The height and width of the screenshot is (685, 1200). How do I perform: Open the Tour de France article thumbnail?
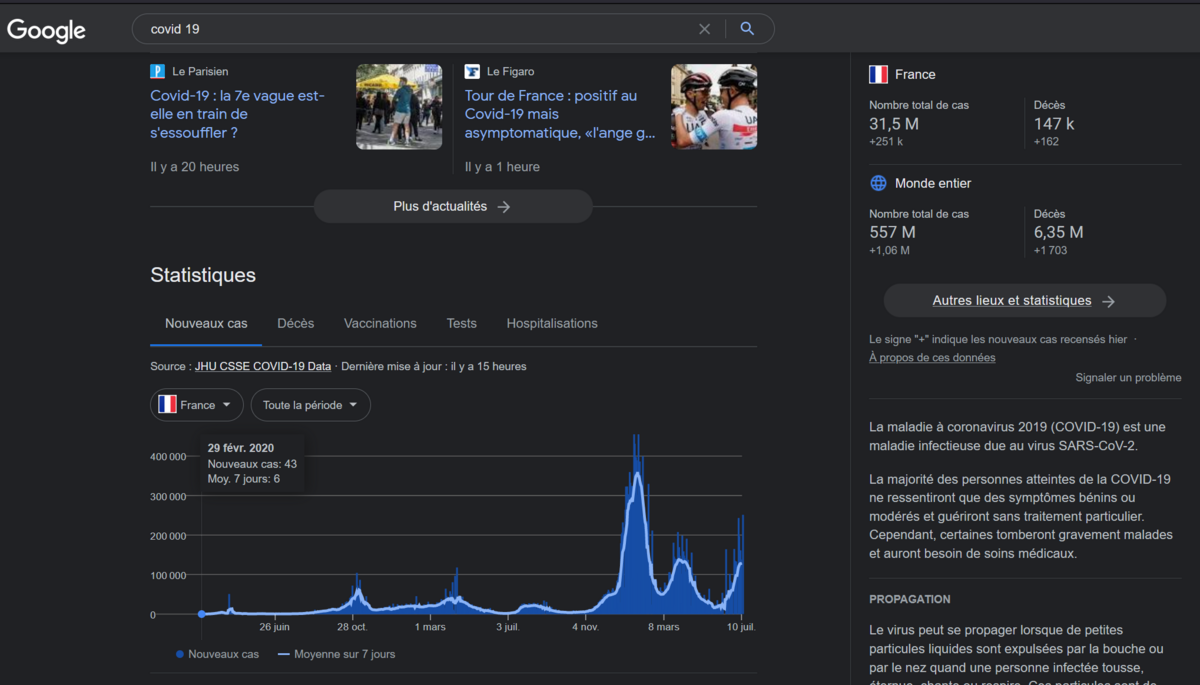[x=713, y=107]
